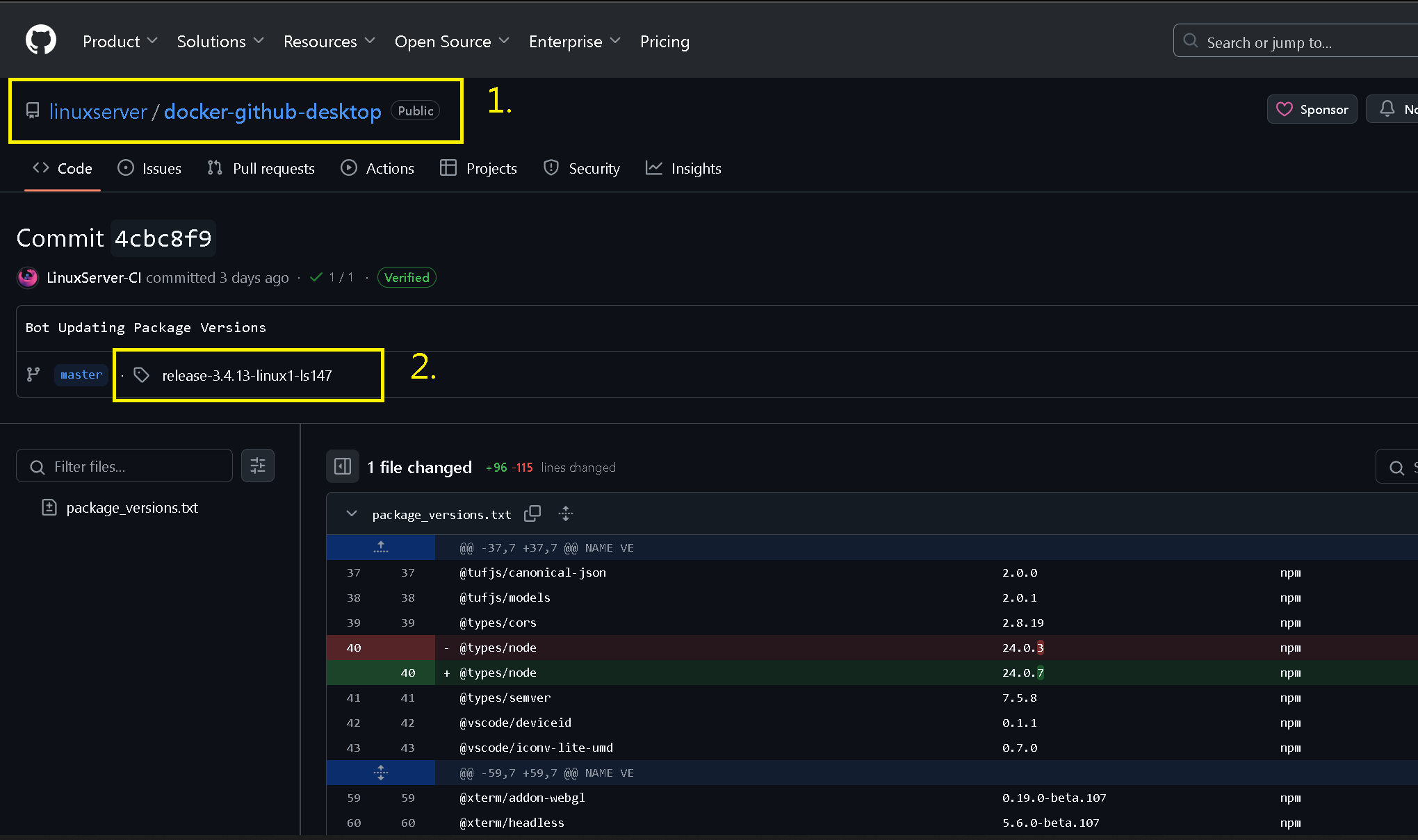Open the Enterprise dropdown

[x=575, y=42]
